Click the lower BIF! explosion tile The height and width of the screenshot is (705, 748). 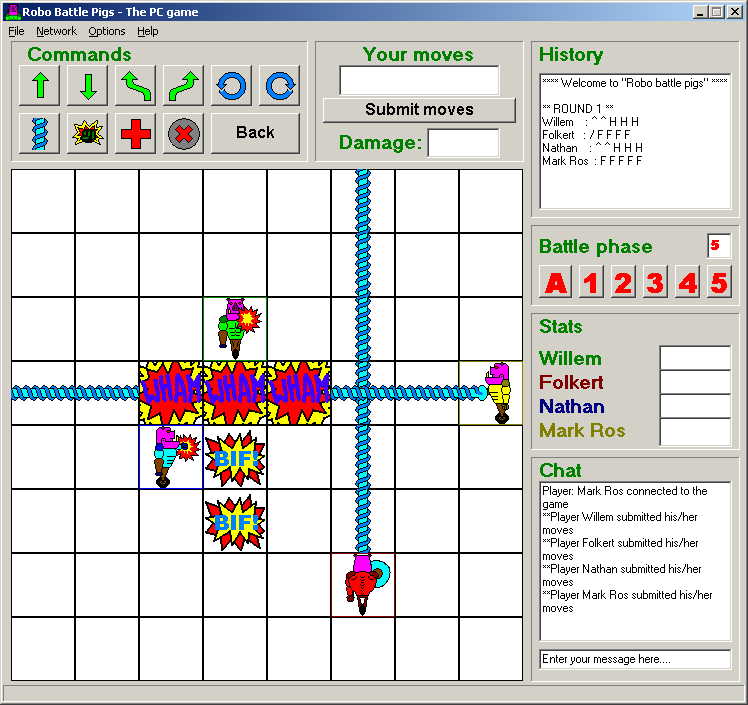tap(235, 522)
